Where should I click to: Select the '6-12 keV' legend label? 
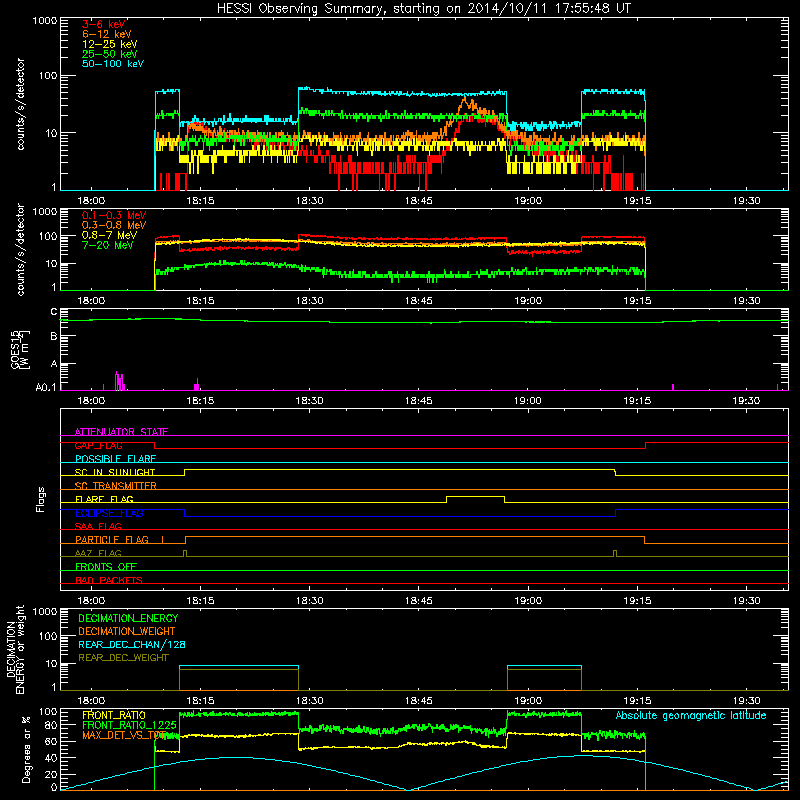point(107,34)
